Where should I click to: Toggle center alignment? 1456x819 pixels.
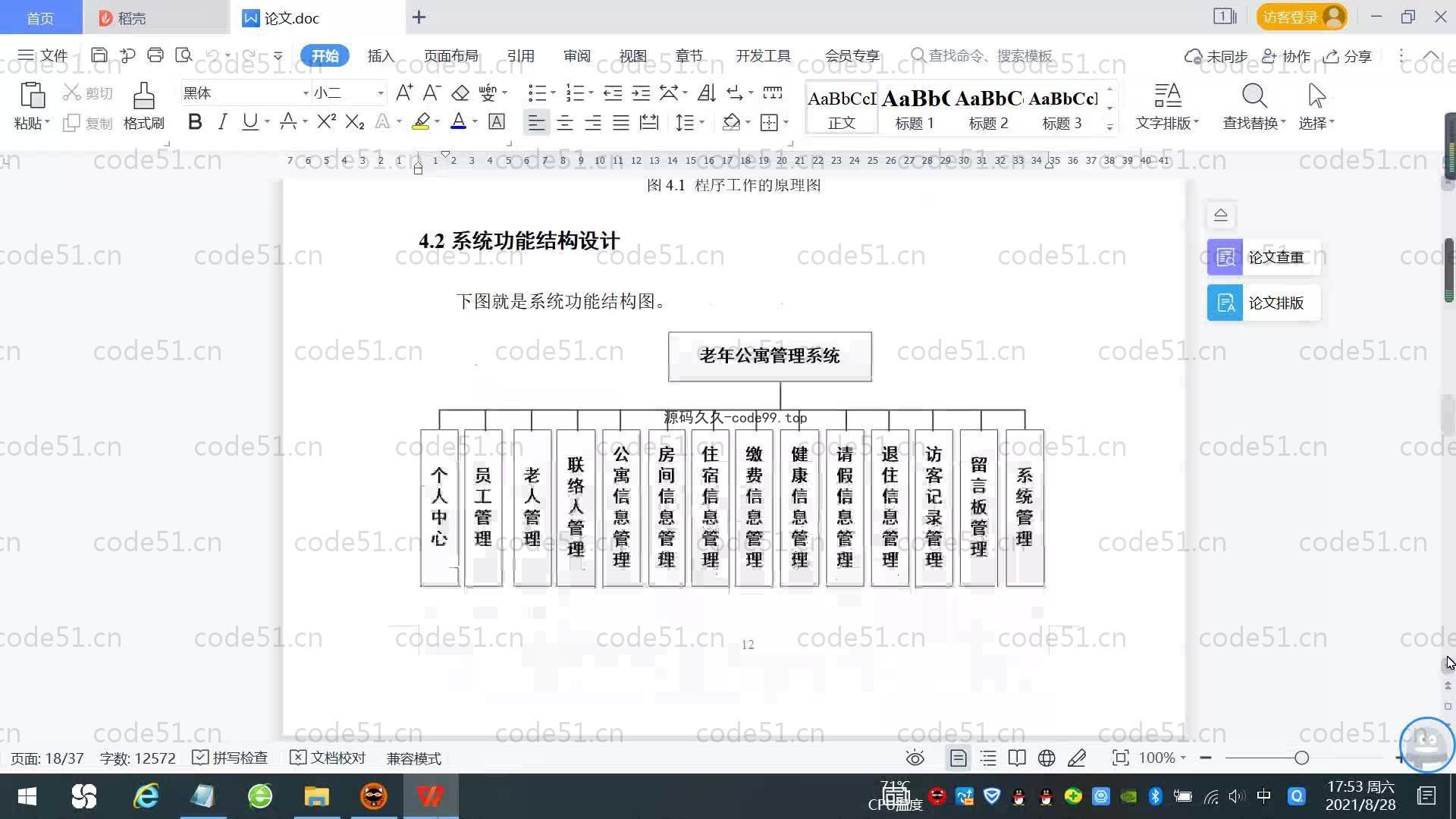pos(565,122)
